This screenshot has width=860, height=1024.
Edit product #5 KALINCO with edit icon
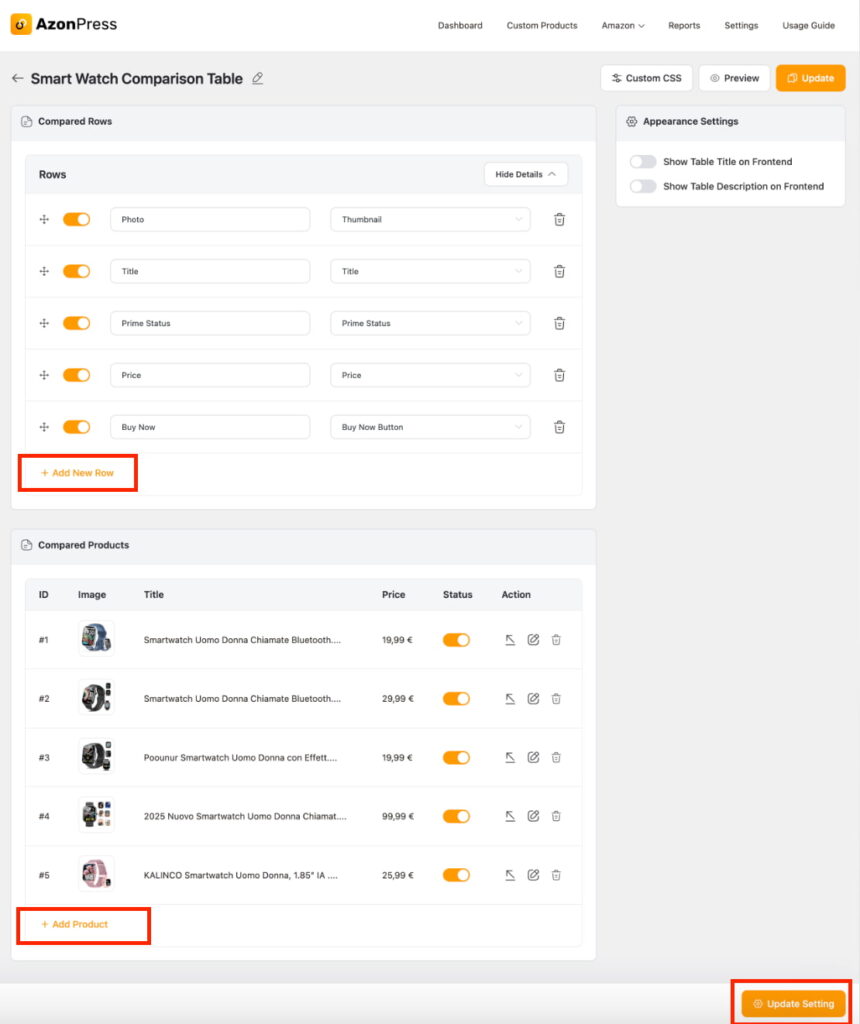pyautogui.click(x=534, y=875)
